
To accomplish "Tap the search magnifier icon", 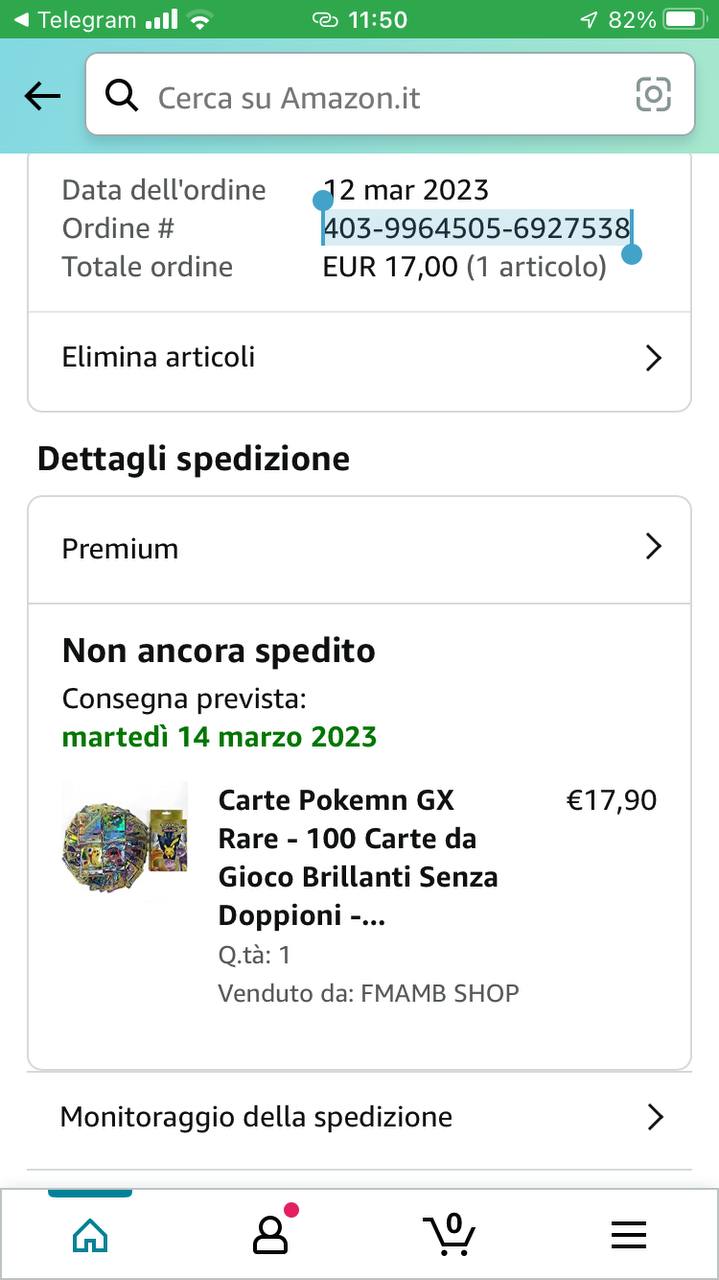I will click(122, 96).
